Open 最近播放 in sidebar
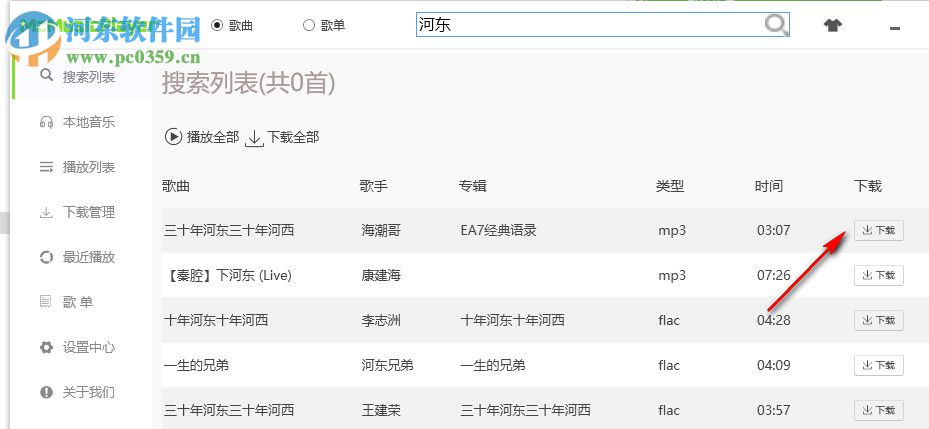 pos(77,257)
